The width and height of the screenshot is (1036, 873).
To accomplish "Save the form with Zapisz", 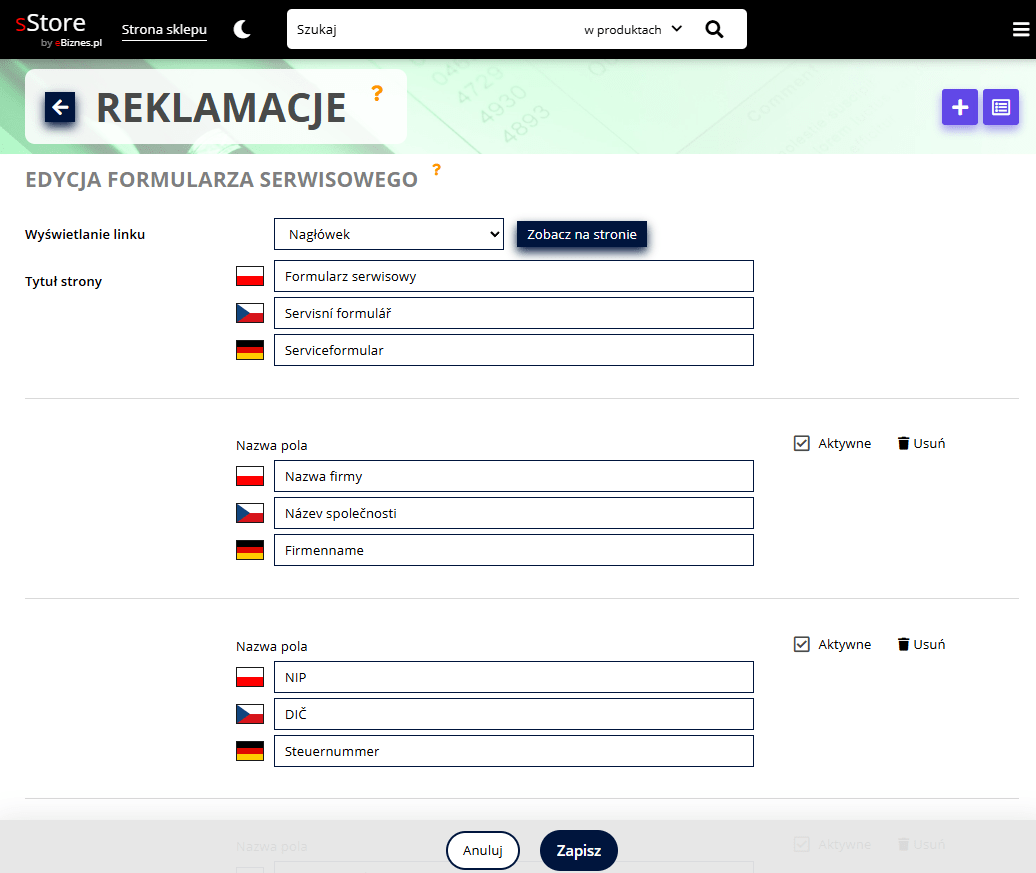I will 578,851.
